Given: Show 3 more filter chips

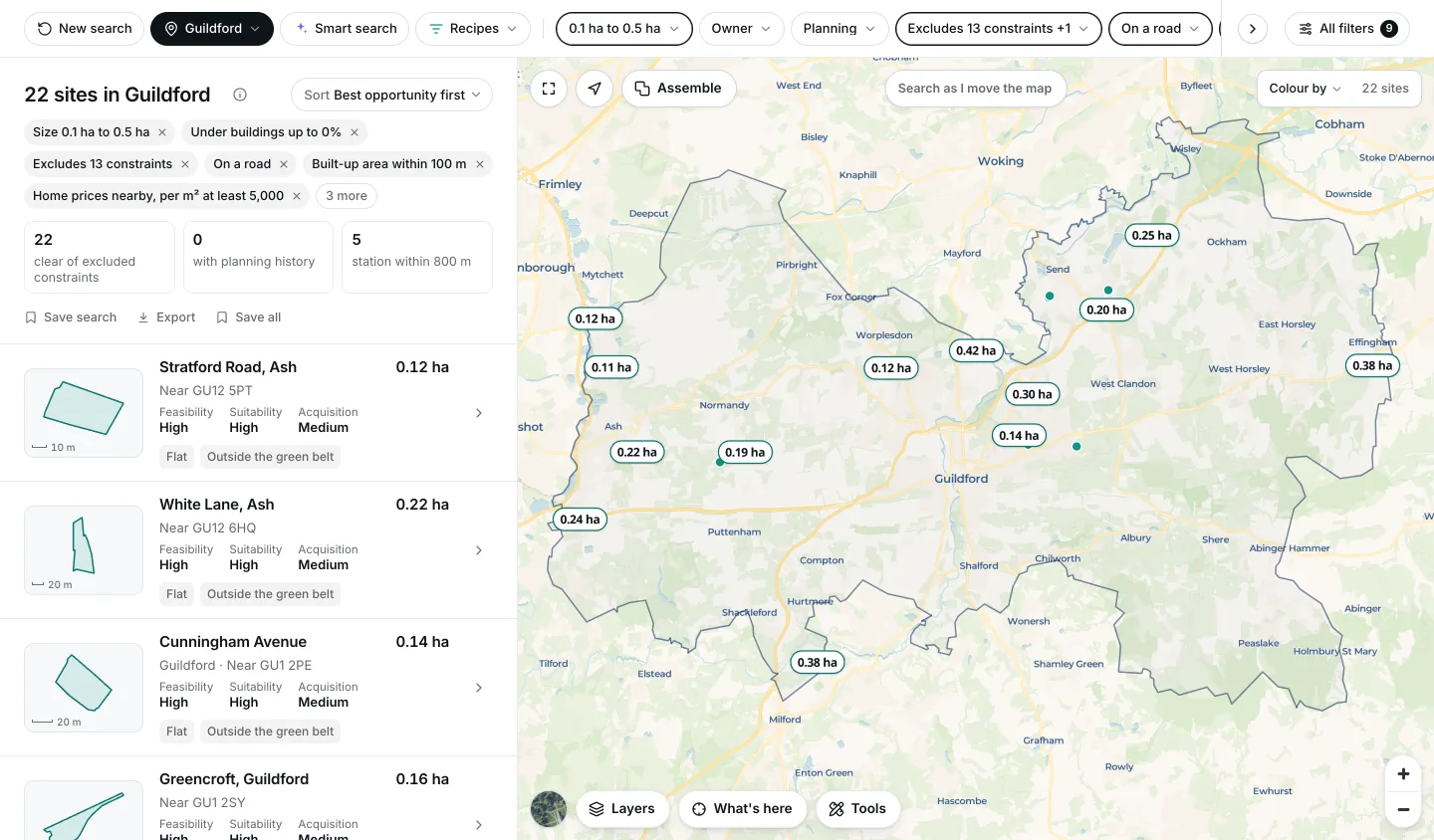Looking at the screenshot, I should pos(347,196).
